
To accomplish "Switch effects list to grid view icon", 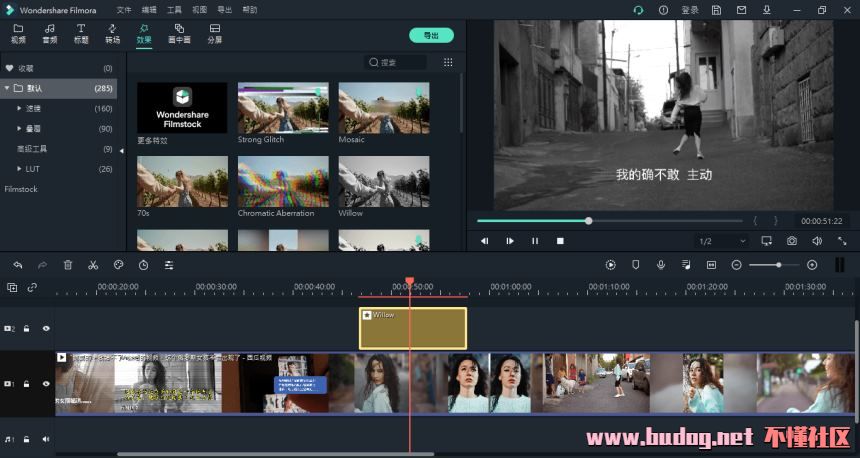I will point(448,62).
